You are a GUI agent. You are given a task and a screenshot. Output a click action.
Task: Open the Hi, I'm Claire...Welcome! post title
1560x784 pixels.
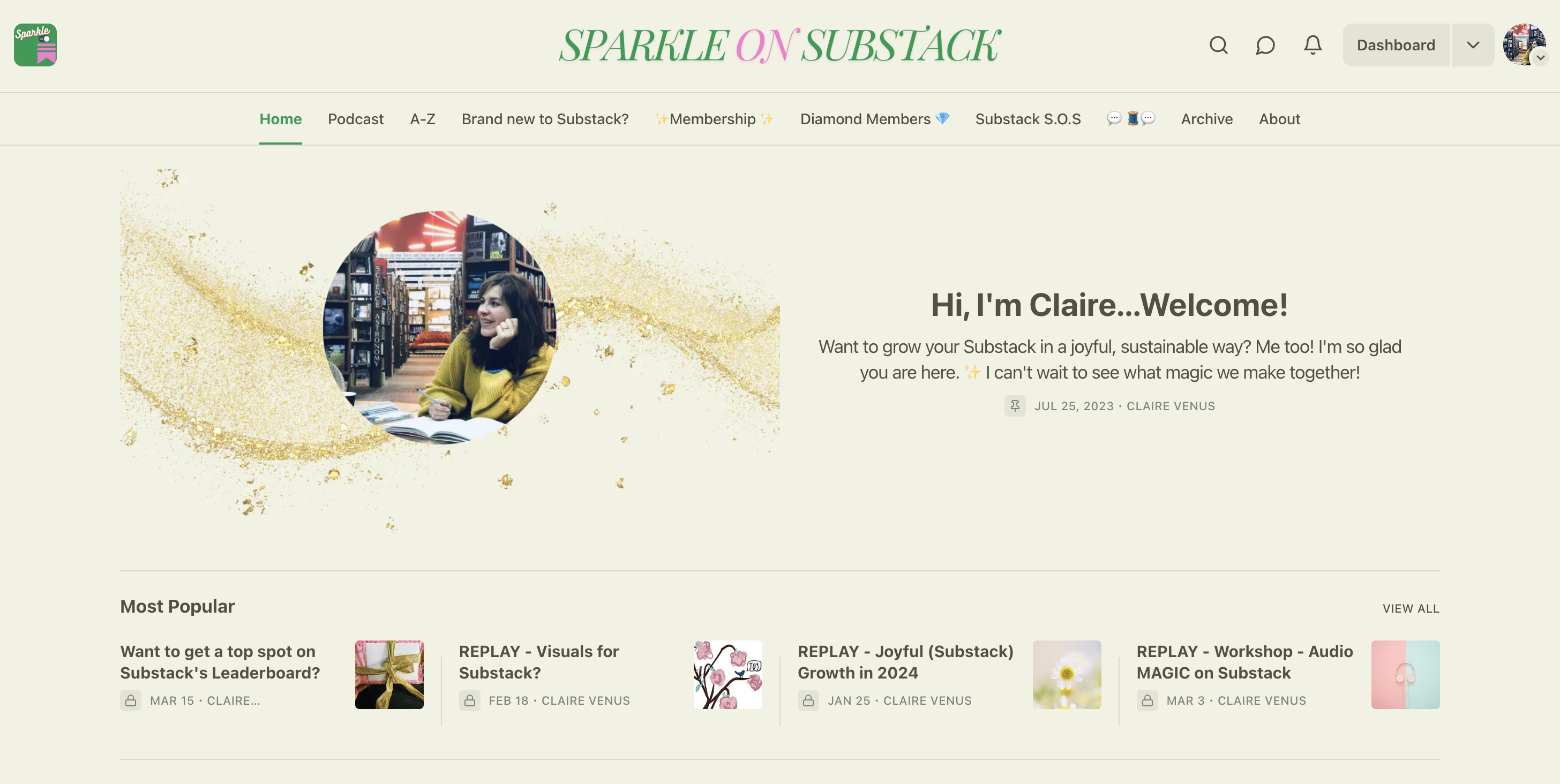coord(1109,305)
